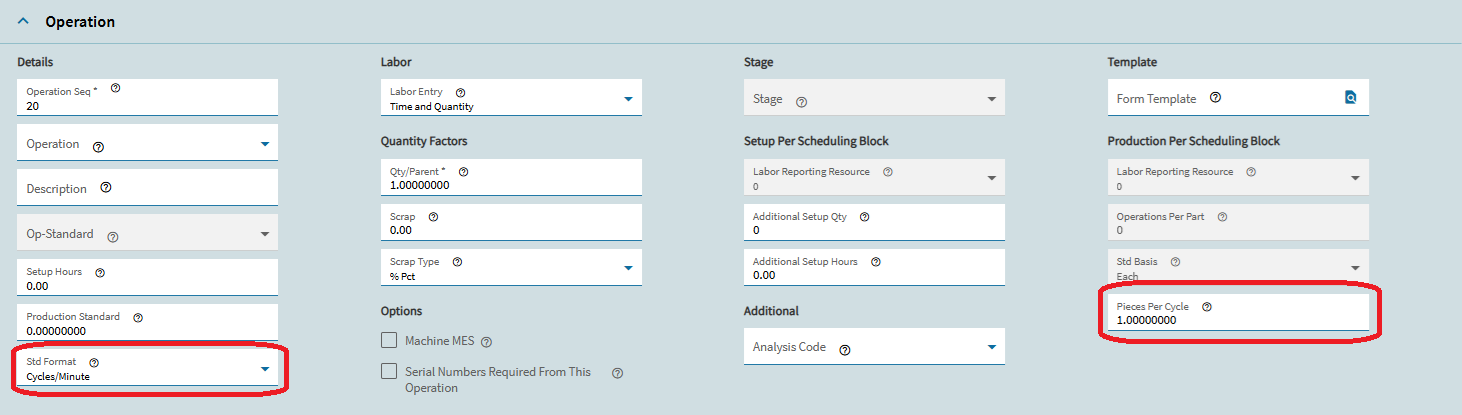Image resolution: width=1462 pixels, height=415 pixels.
Task: Open help icon beside Operation Seq
Action: [115, 88]
